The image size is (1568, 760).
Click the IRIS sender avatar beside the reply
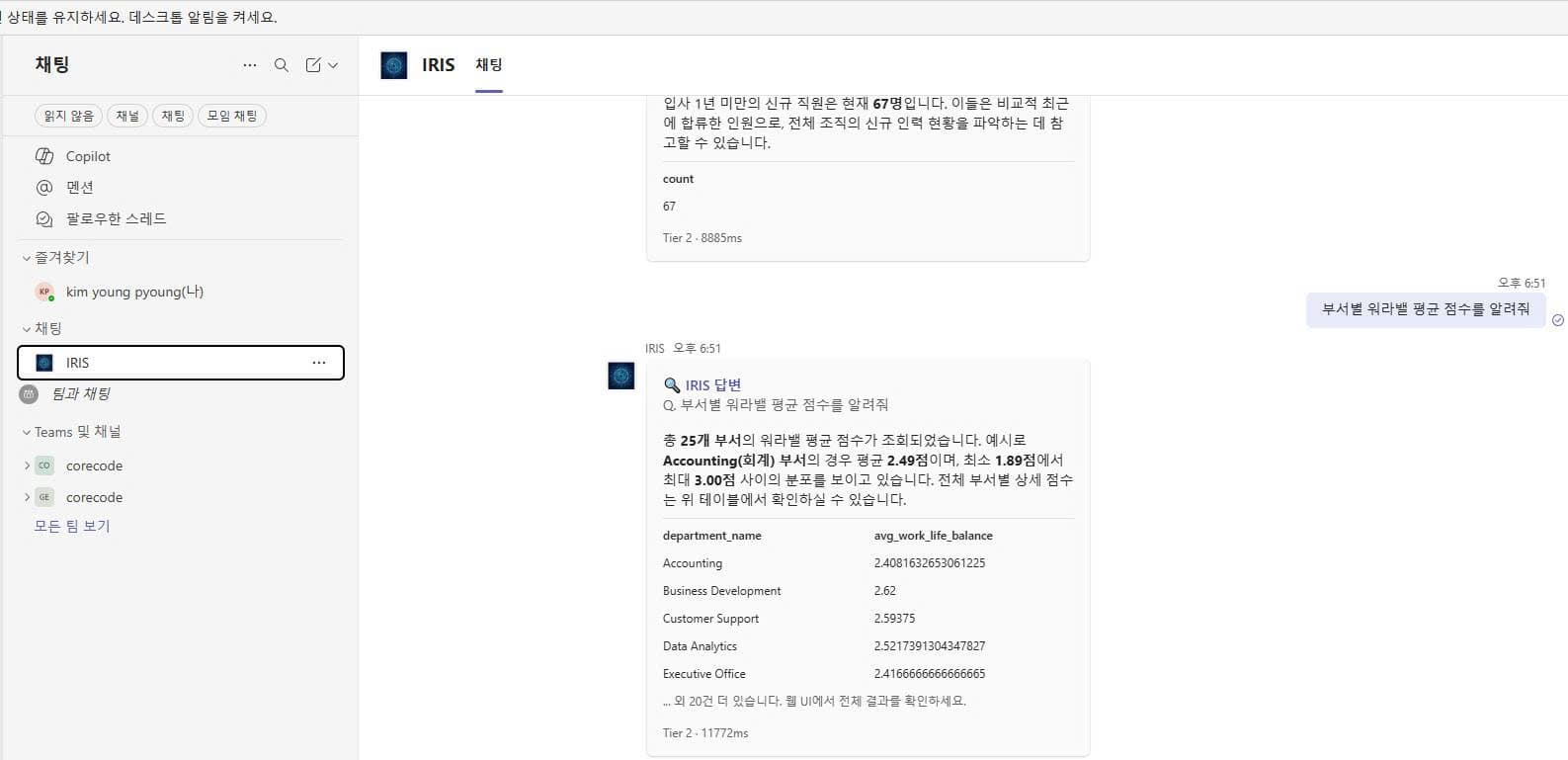(621, 376)
